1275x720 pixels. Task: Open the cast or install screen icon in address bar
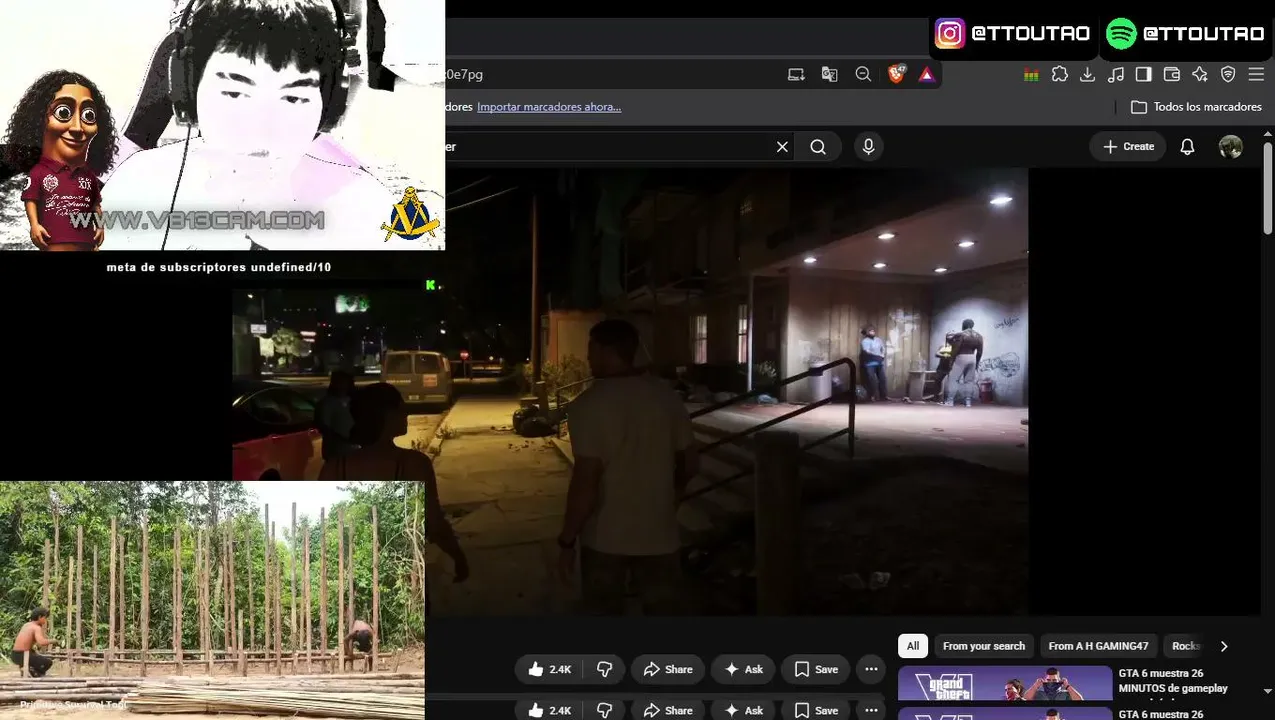[796, 74]
